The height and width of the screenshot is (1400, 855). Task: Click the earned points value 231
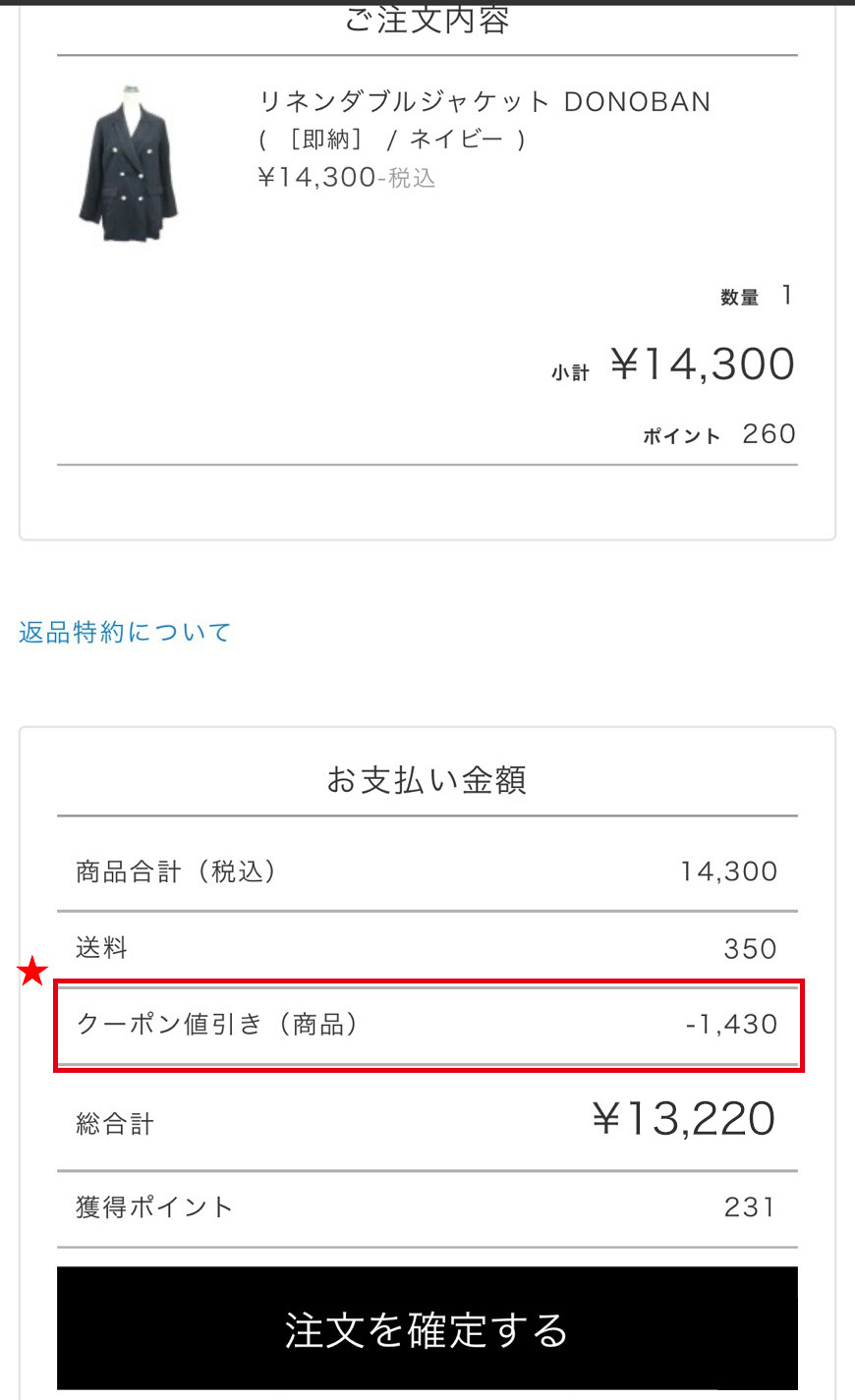[749, 1206]
